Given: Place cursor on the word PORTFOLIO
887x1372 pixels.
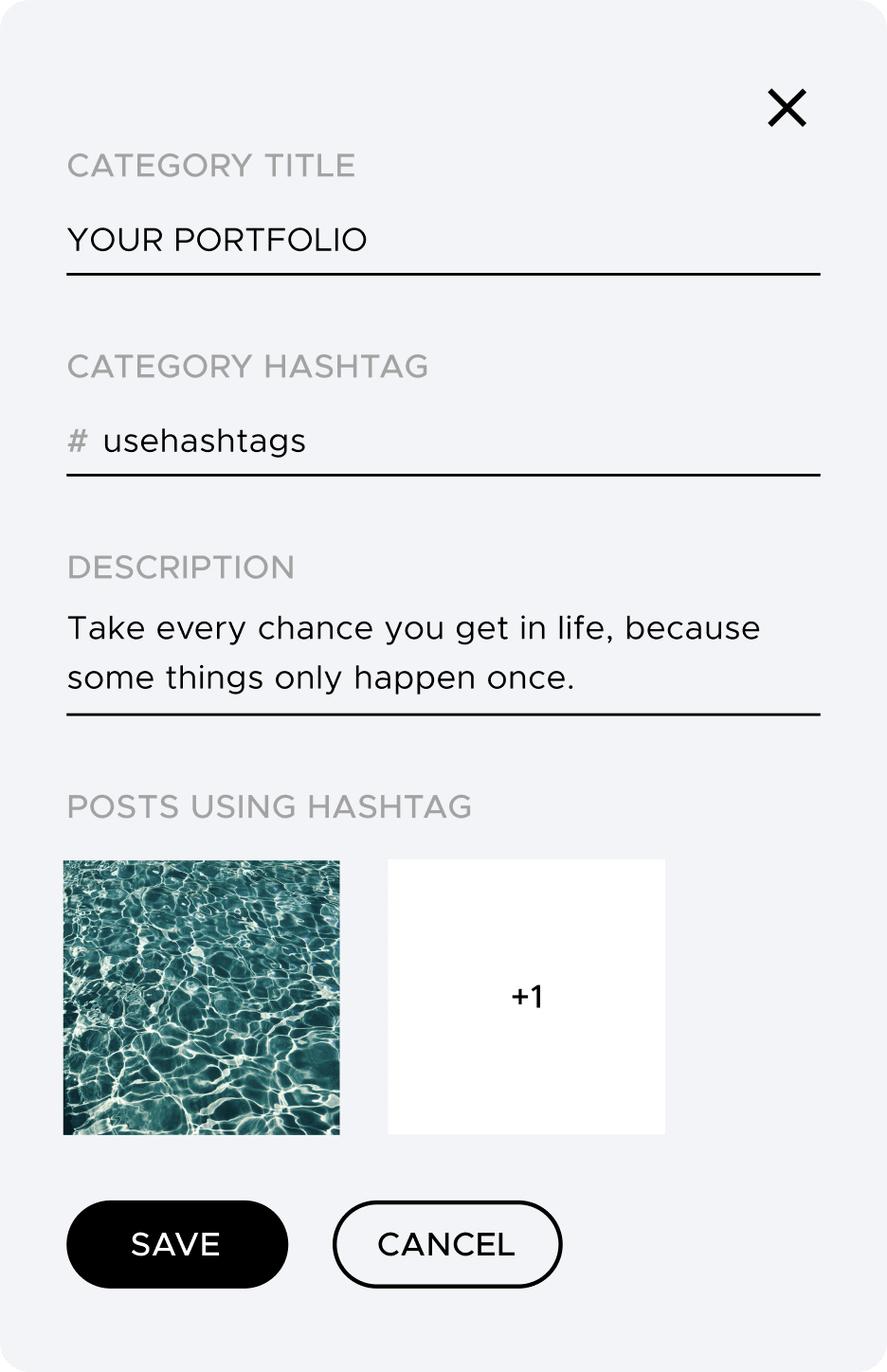Looking at the screenshot, I should 270,240.
